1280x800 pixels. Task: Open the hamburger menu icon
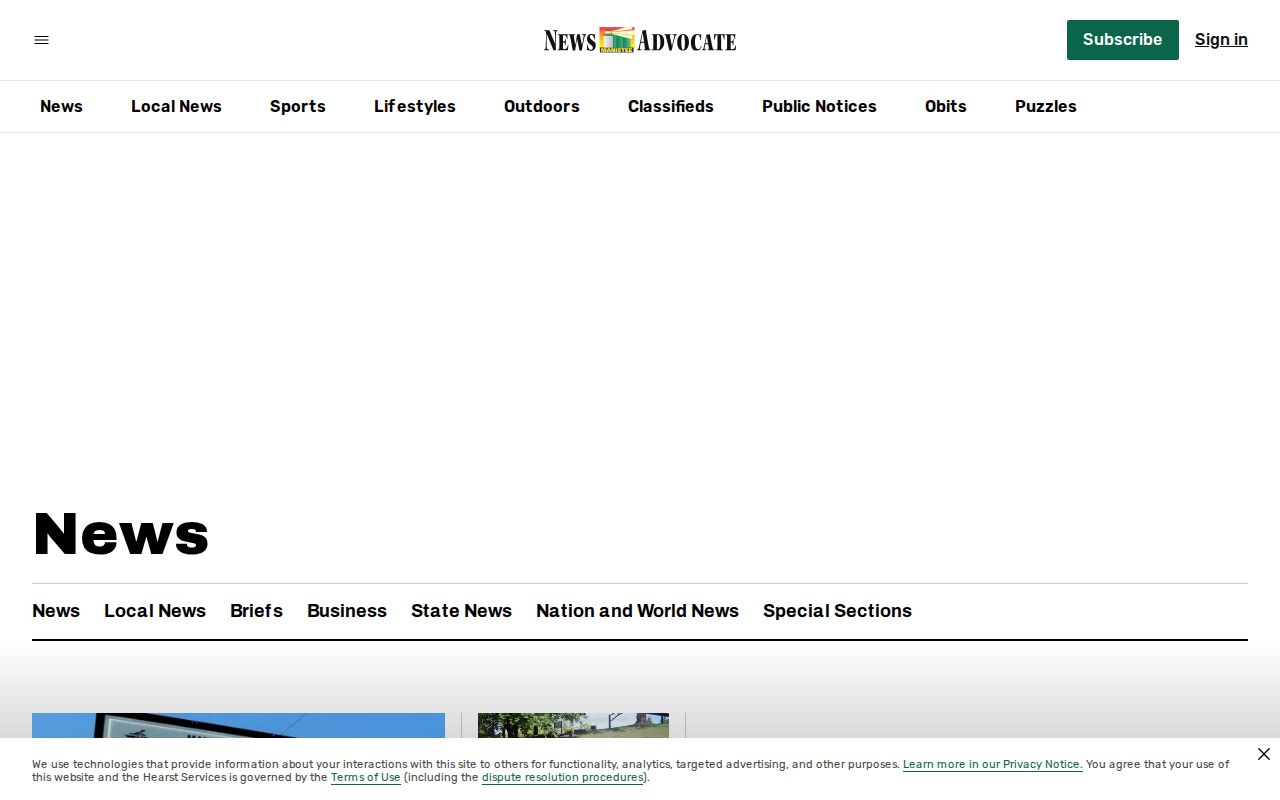coord(41,40)
